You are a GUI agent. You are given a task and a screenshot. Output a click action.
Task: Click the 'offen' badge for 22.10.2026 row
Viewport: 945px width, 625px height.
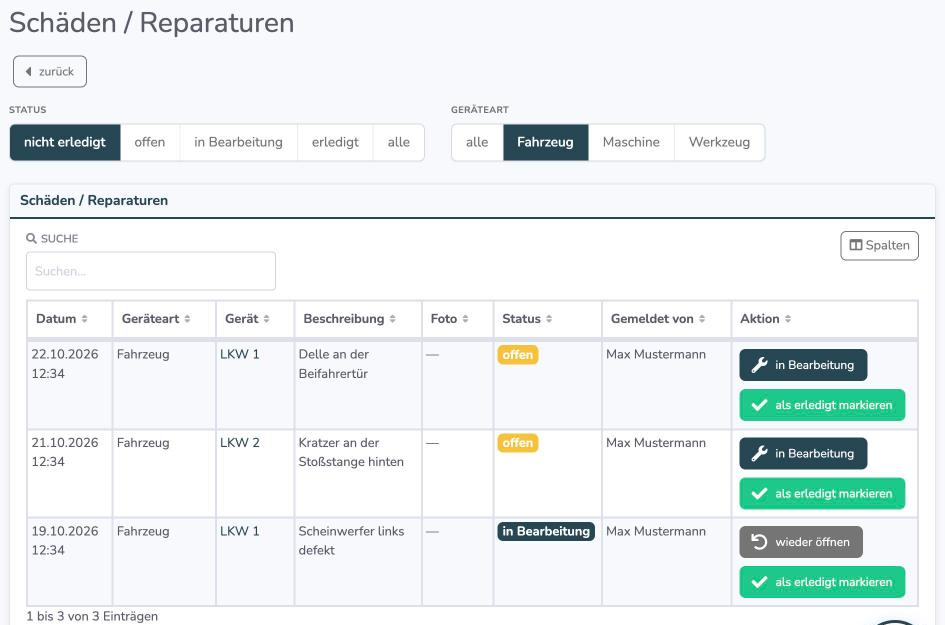[x=518, y=355]
